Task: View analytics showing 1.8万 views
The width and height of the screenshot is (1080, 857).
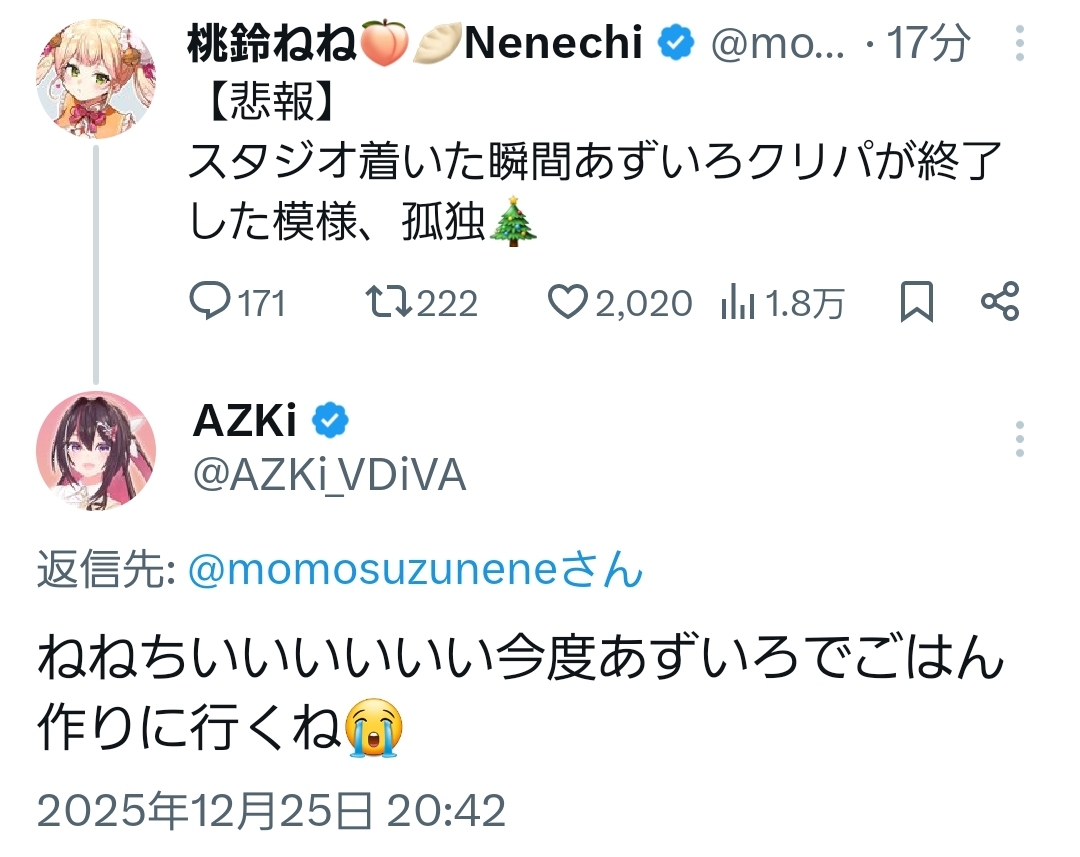Action: tap(737, 302)
